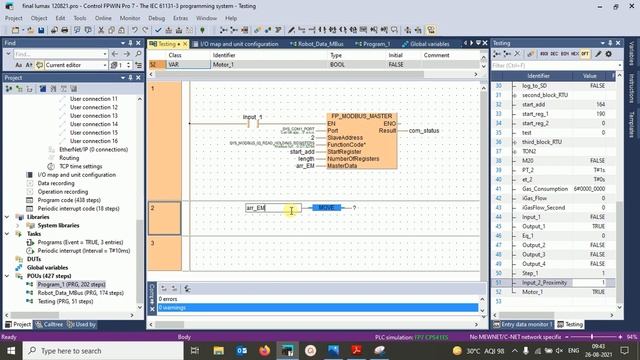Collapse the Libraries tree node
Screen dimensions: 640x360
tap(7, 217)
